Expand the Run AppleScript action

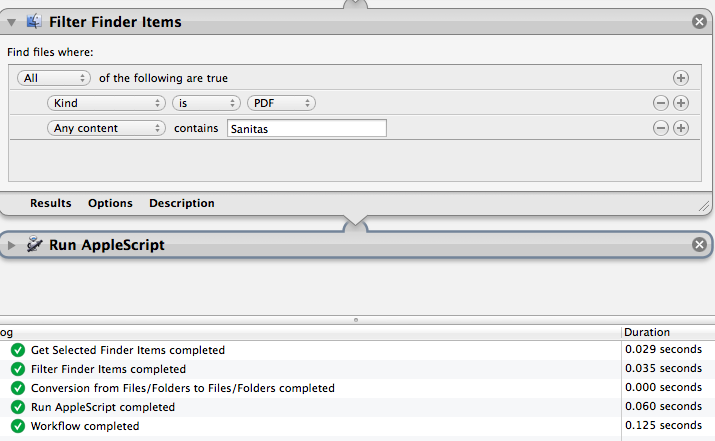pyautogui.click(x=11, y=245)
